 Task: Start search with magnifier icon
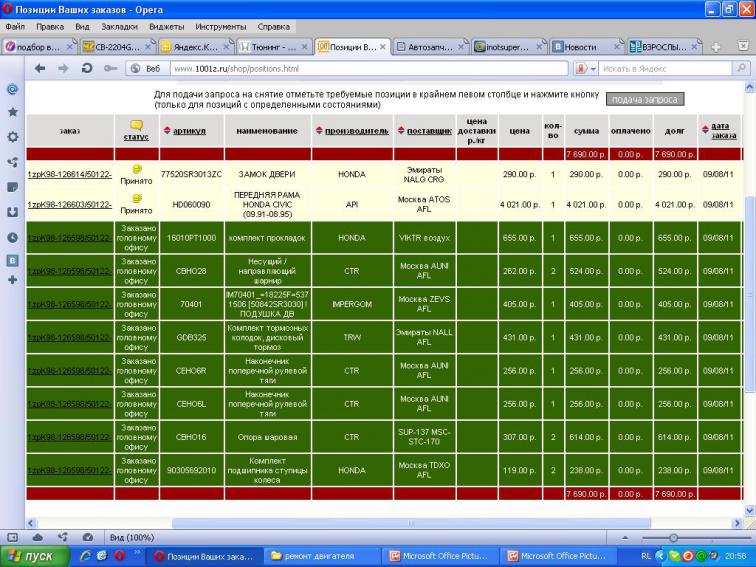[741, 68]
